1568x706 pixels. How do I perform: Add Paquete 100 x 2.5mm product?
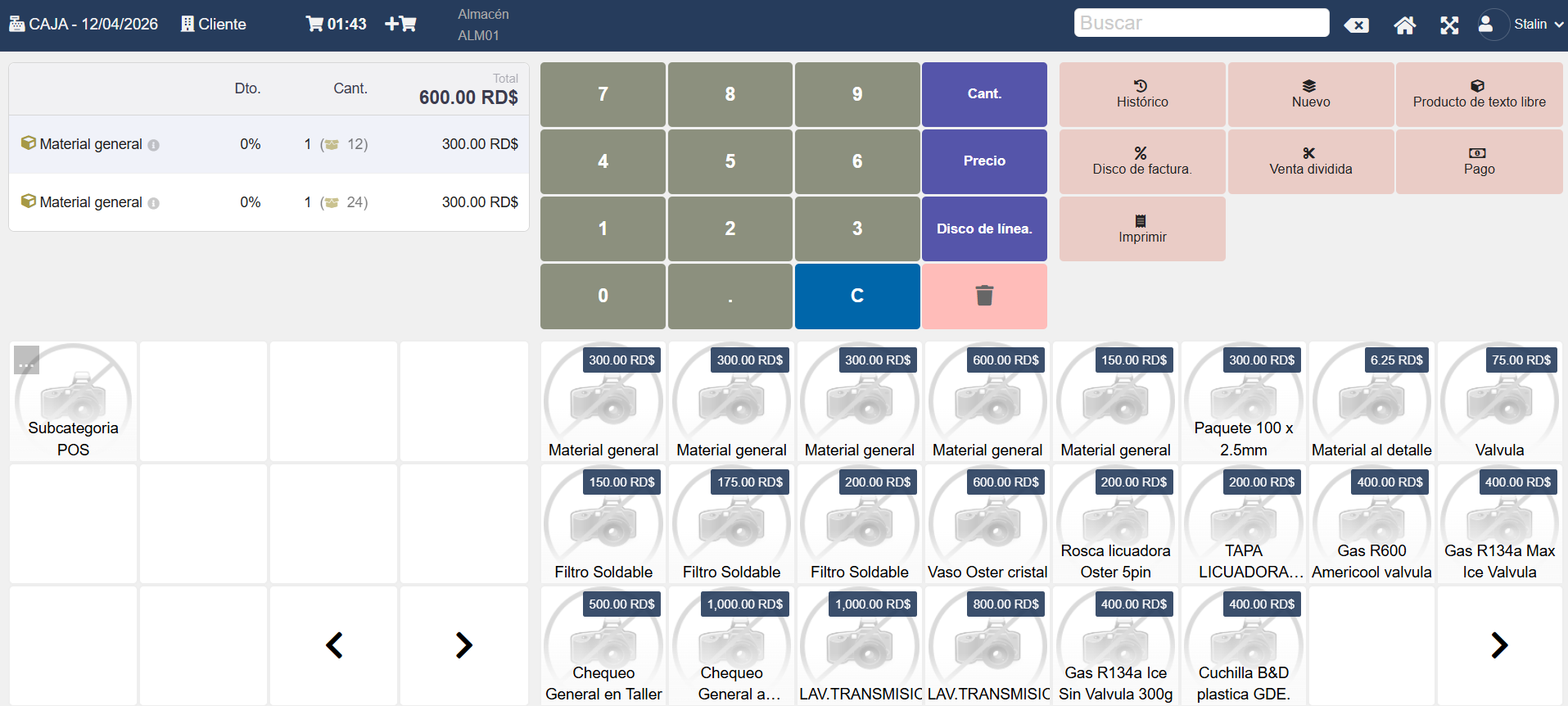[x=1243, y=401]
